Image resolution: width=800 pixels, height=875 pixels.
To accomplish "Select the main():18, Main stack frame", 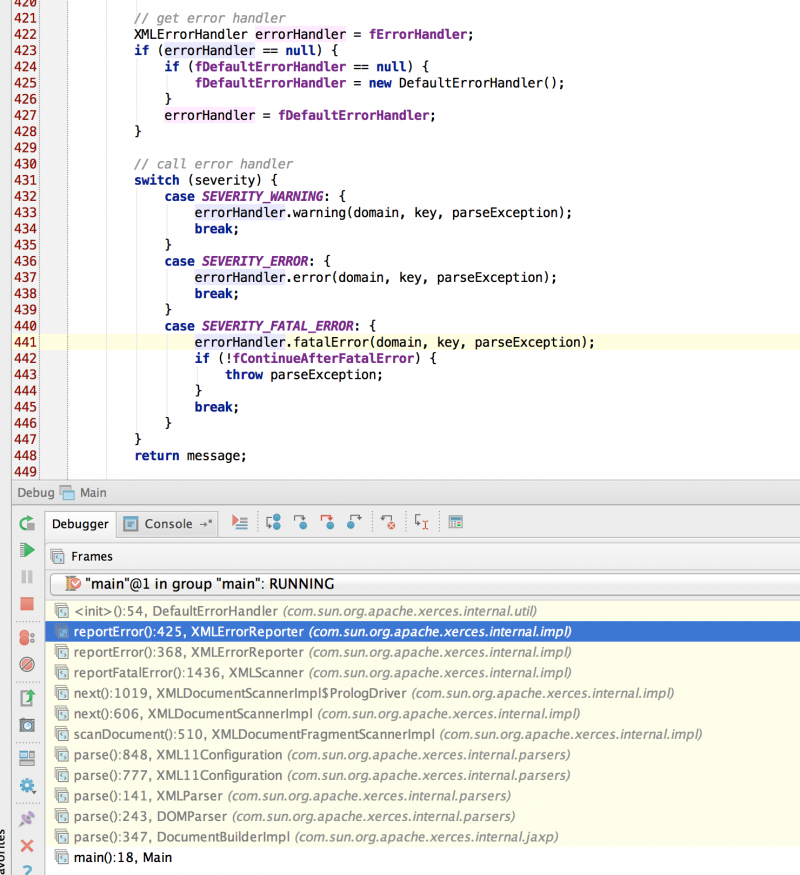I will pos(122,857).
